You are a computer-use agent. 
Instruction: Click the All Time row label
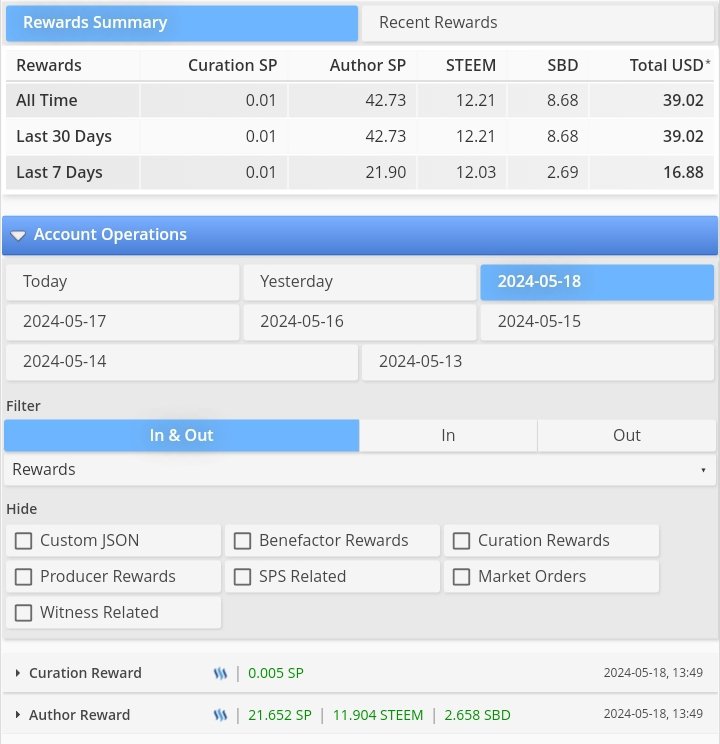click(x=47, y=100)
